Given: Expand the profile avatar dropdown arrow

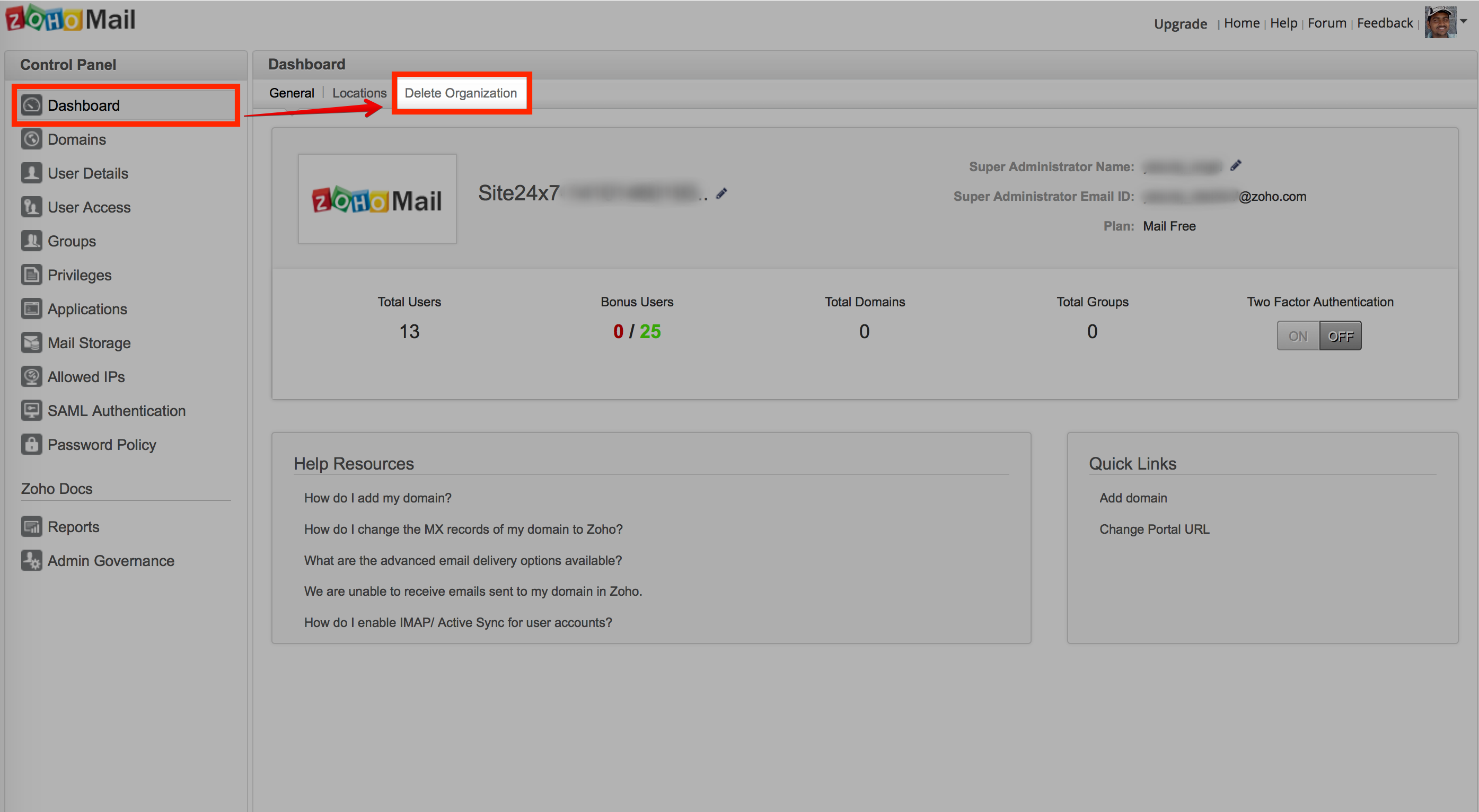Looking at the screenshot, I should click(1464, 21).
